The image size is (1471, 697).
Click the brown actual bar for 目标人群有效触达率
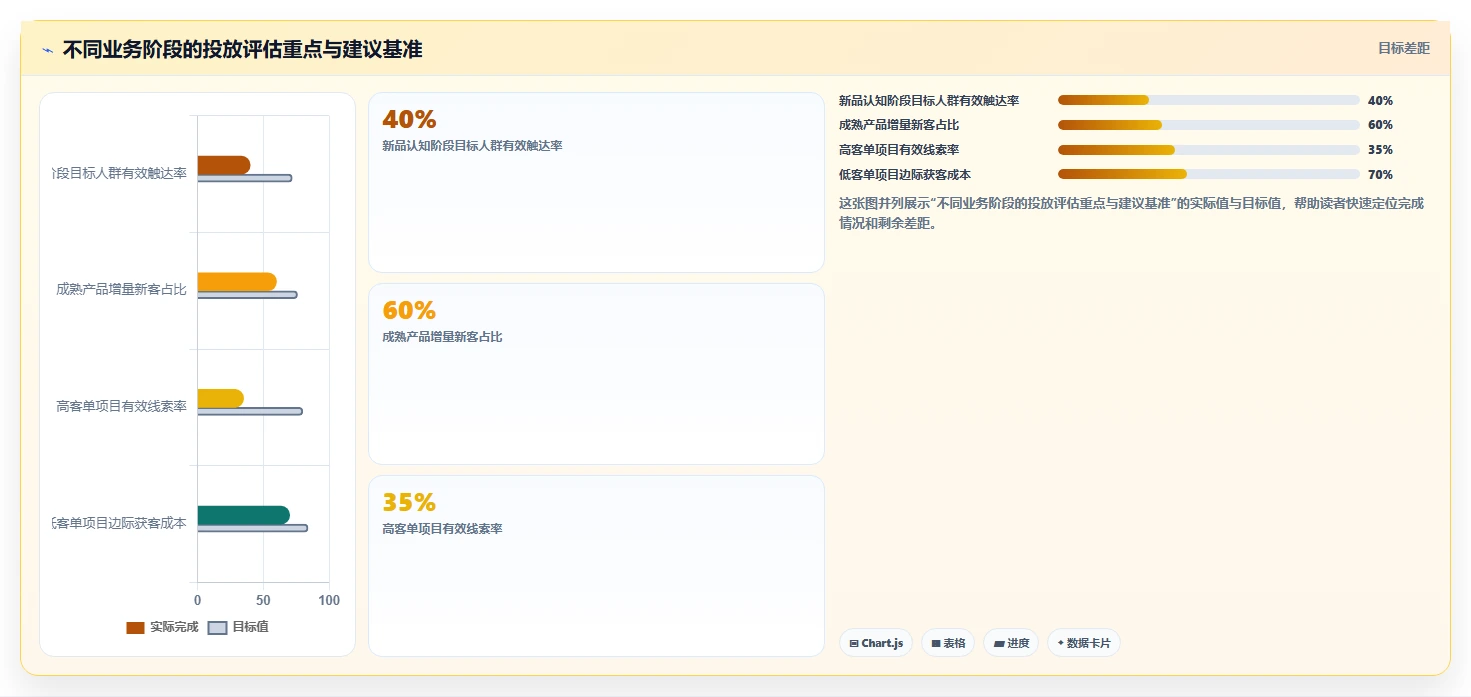click(224, 165)
